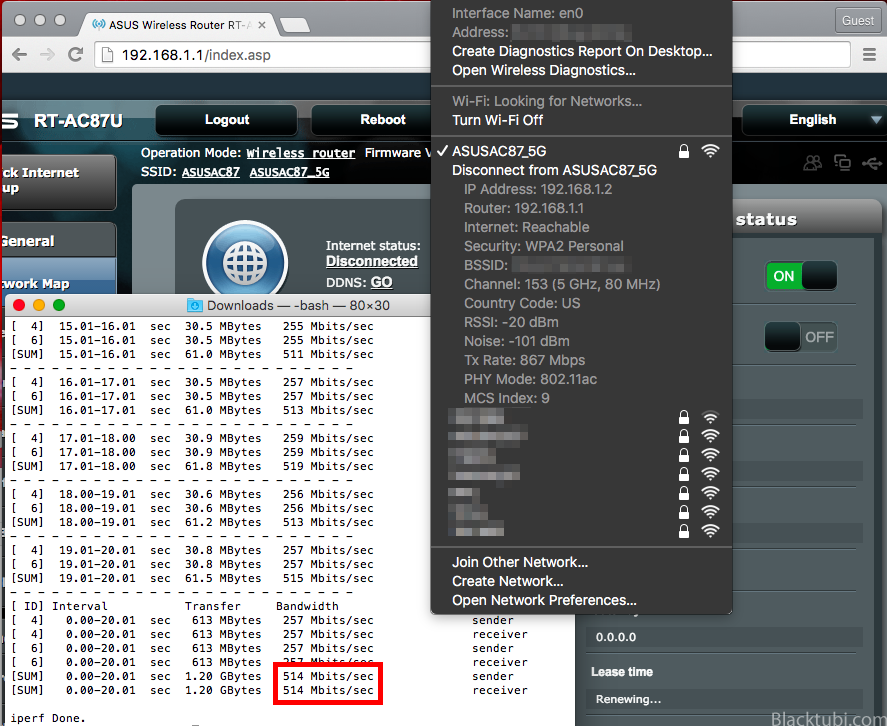Click the guest network users icon
This screenshot has width=887, height=726.
pos(813,162)
